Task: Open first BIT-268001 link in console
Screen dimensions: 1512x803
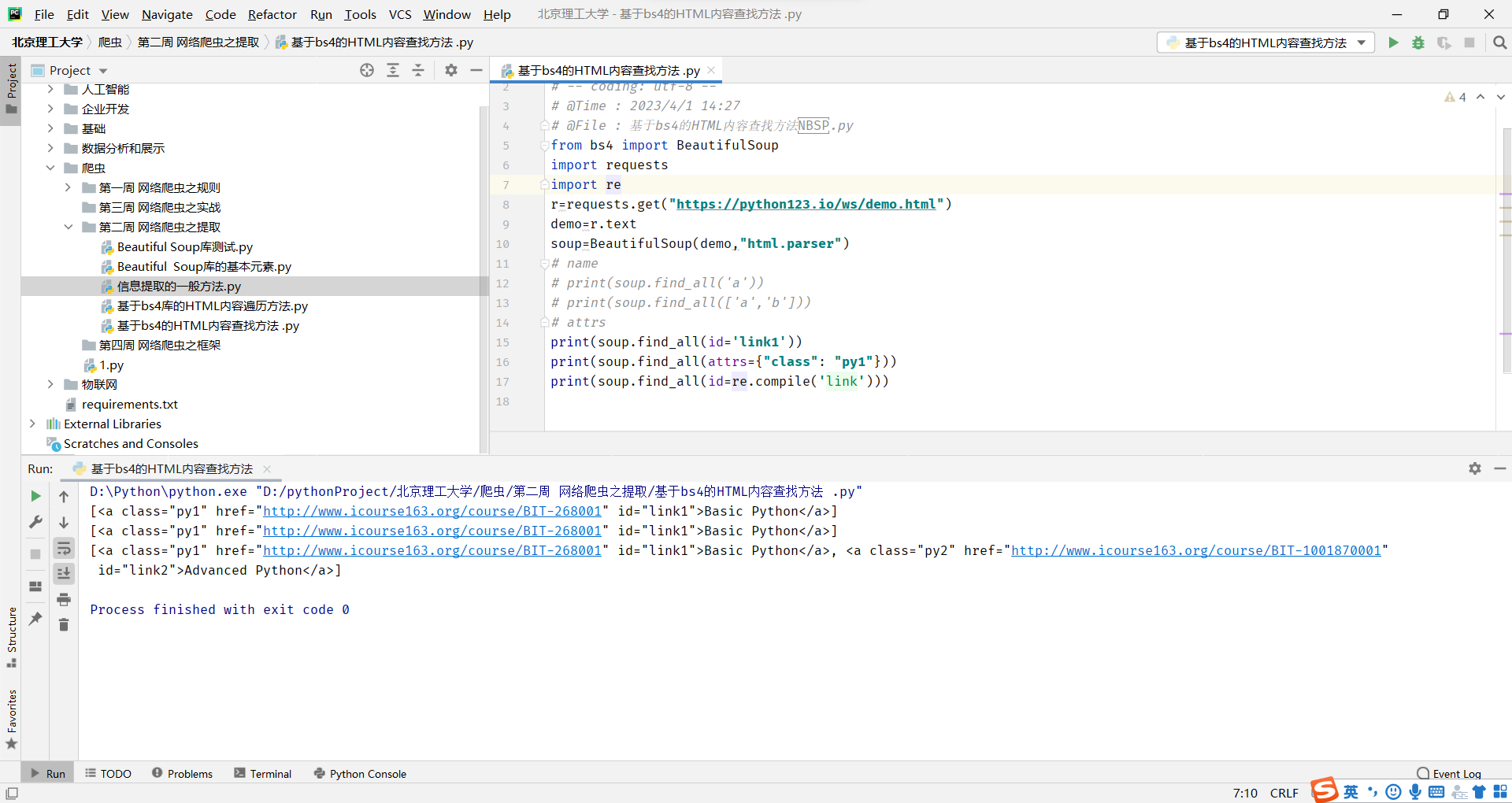Action: [432, 511]
